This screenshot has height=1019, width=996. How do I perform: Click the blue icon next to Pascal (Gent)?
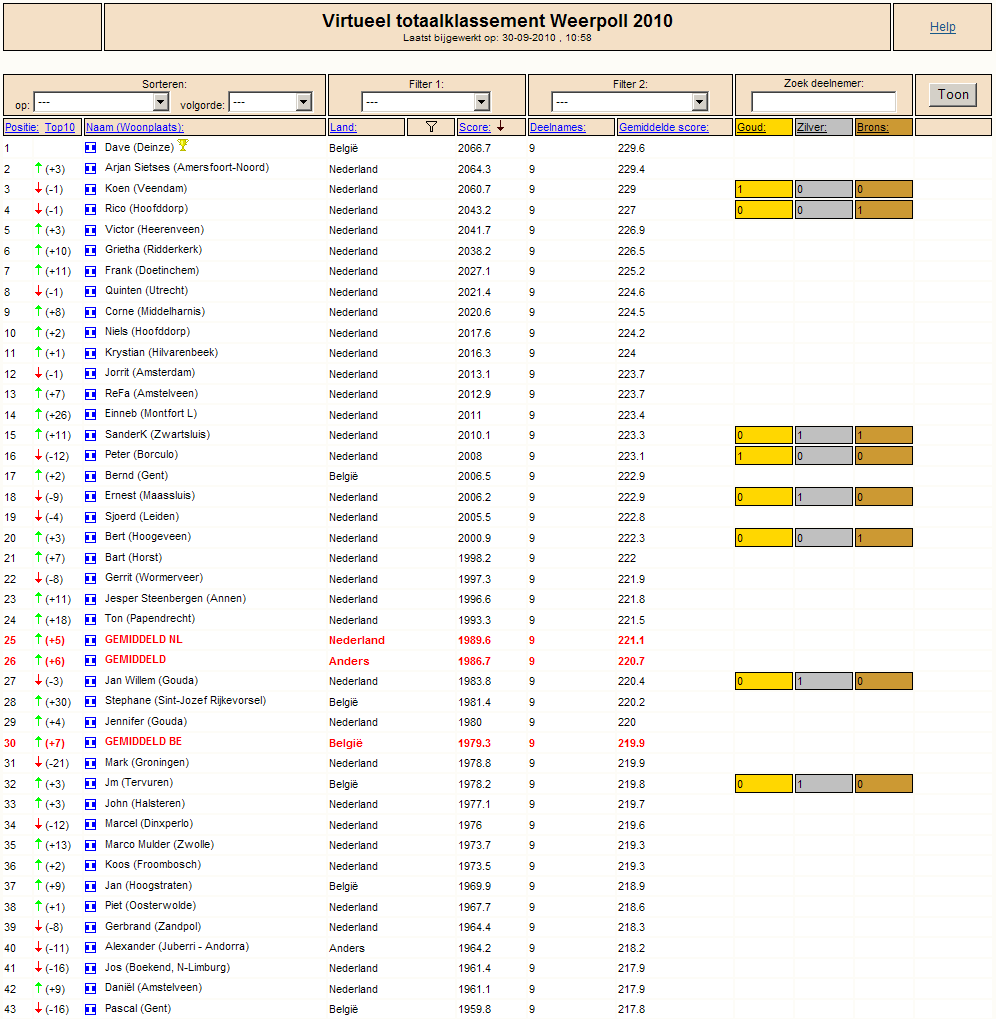90,1009
